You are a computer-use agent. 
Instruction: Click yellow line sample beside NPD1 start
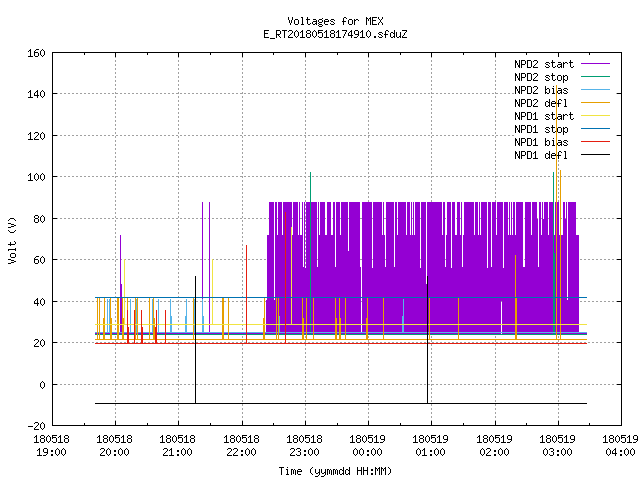[x=596, y=116]
